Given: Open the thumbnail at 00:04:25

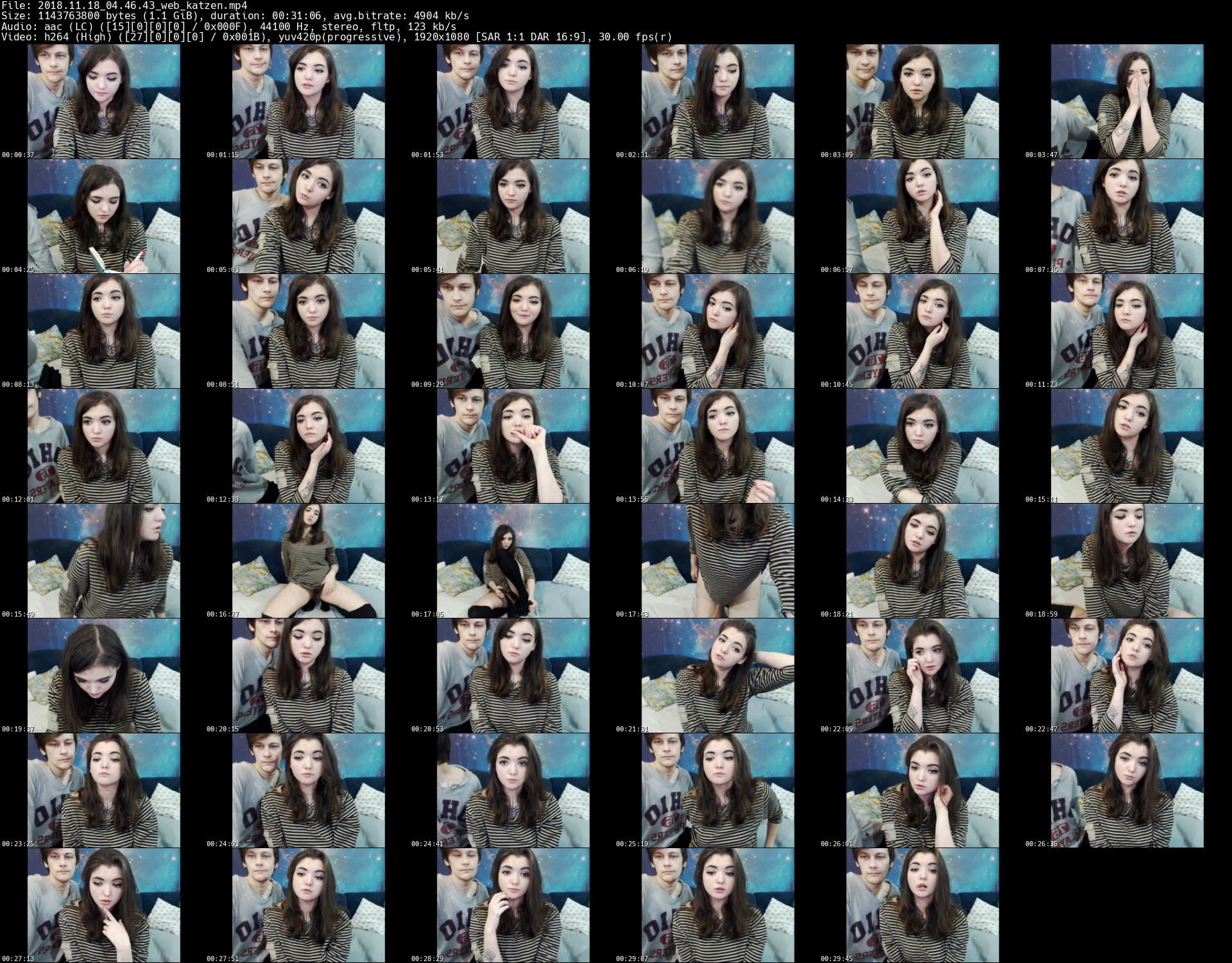Looking at the screenshot, I should pyautogui.click(x=104, y=216).
